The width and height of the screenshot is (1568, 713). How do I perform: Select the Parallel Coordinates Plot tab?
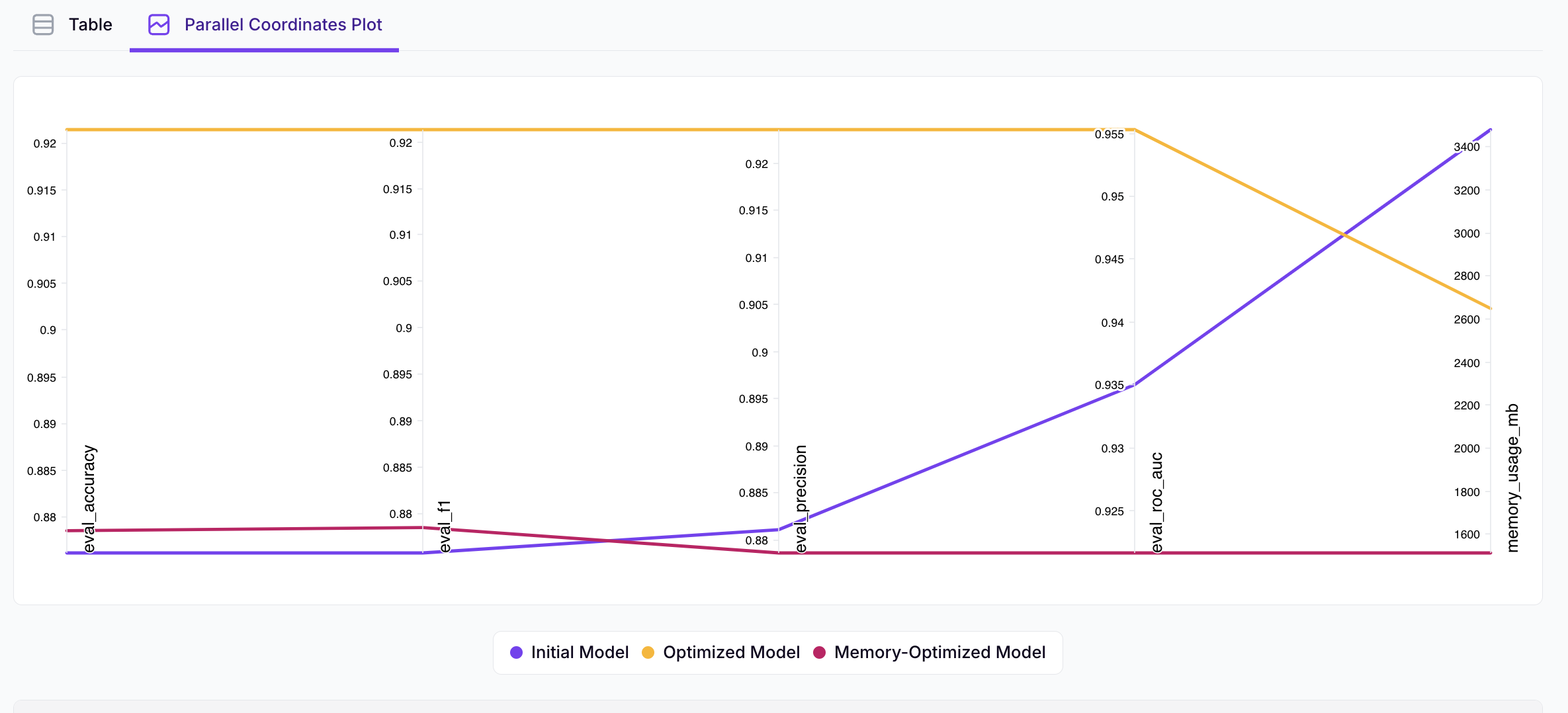click(x=283, y=25)
